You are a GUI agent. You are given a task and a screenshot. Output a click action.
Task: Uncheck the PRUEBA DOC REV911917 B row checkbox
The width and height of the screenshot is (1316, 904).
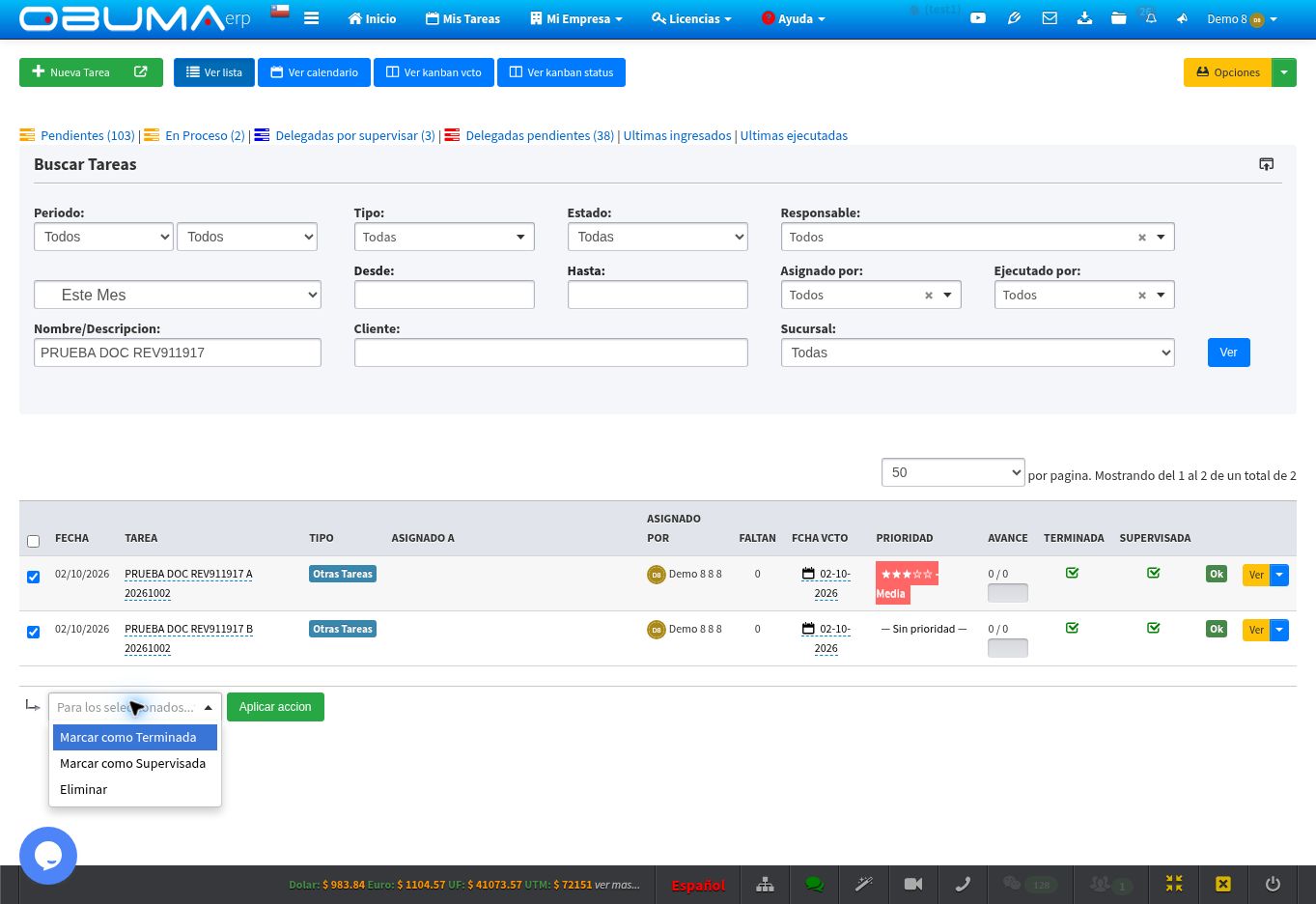[x=34, y=632]
